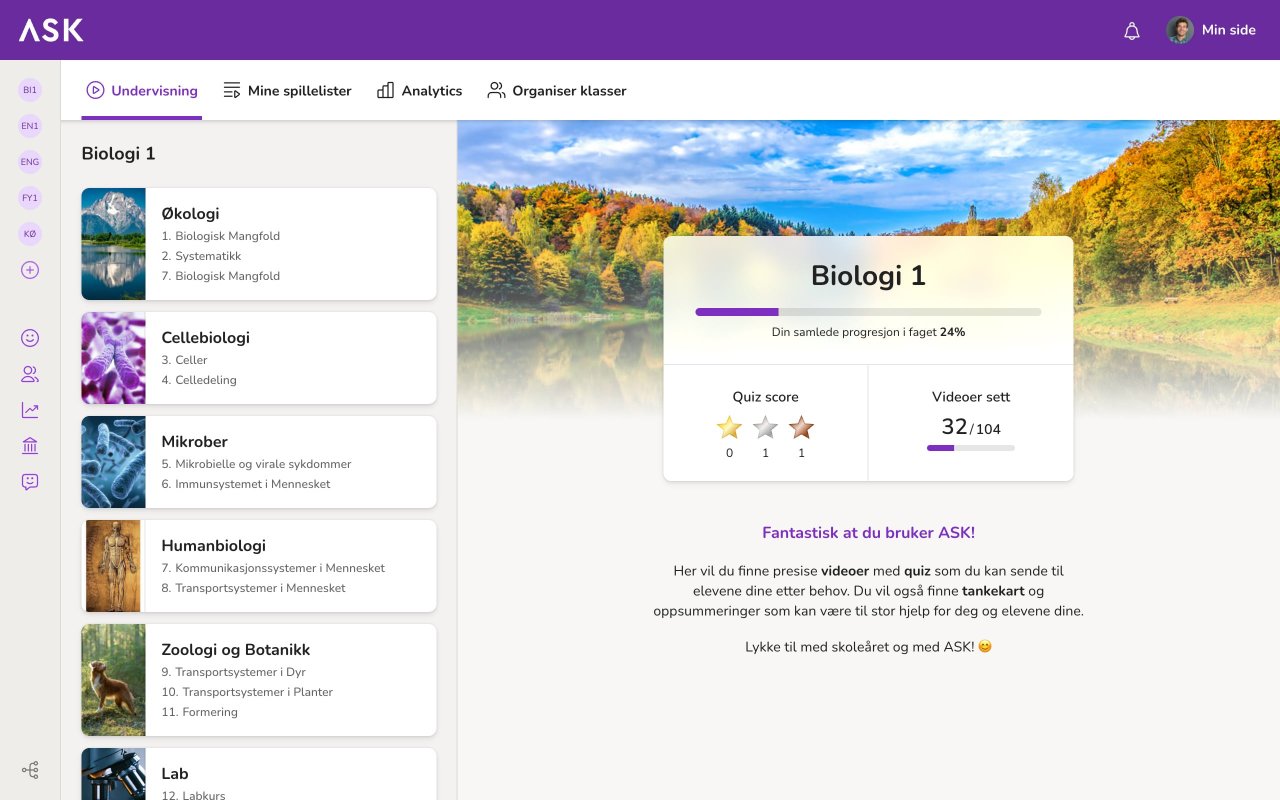The width and height of the screenshot is (1280, 800).
Task: Select the ENG subject badge in sidebar
Action: click(30, 162)
